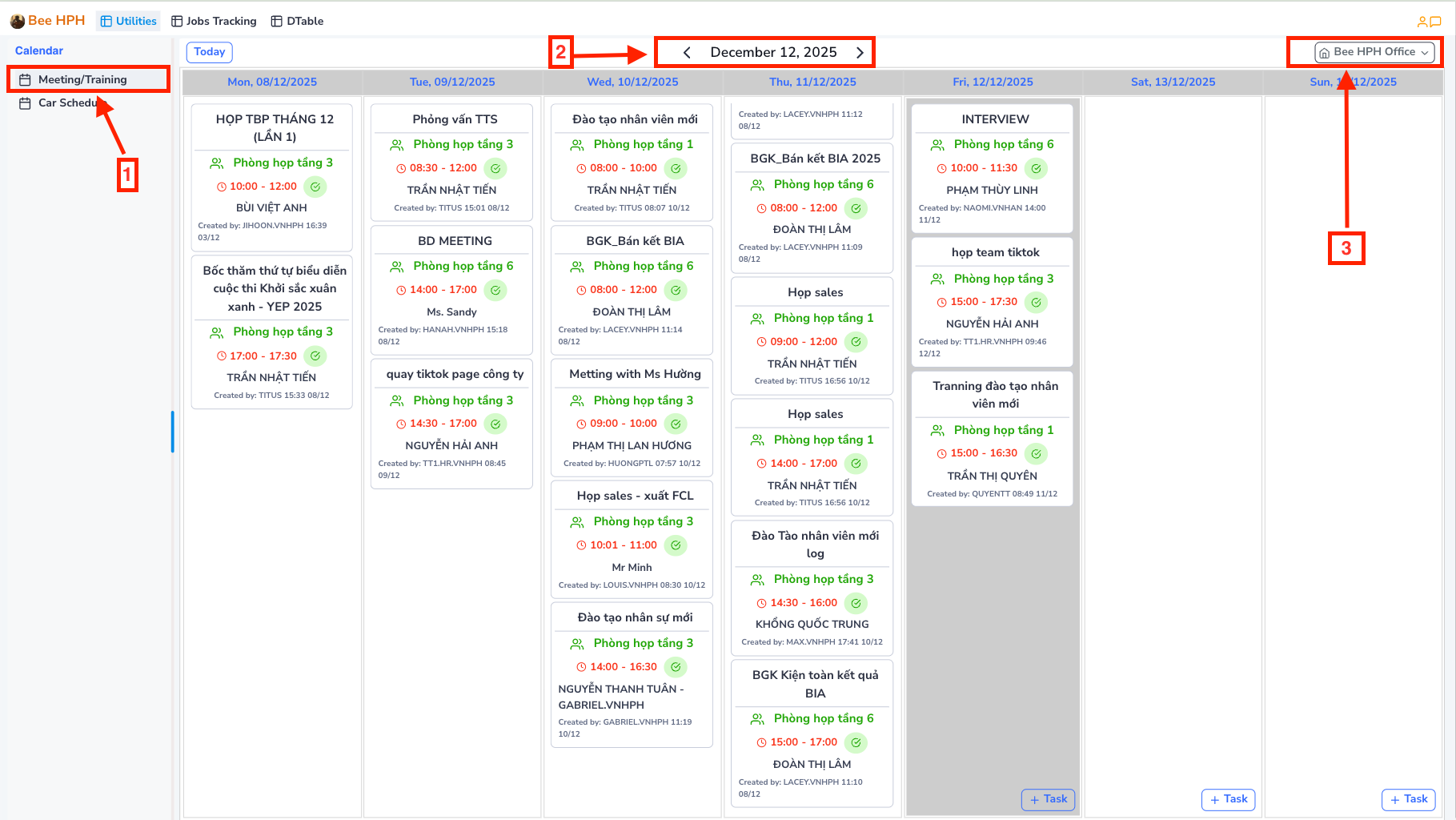This screenshot has height=820, width=1456.
Task: Click the clock icon on Phỏng vấn TTS card
Action: 401,168
